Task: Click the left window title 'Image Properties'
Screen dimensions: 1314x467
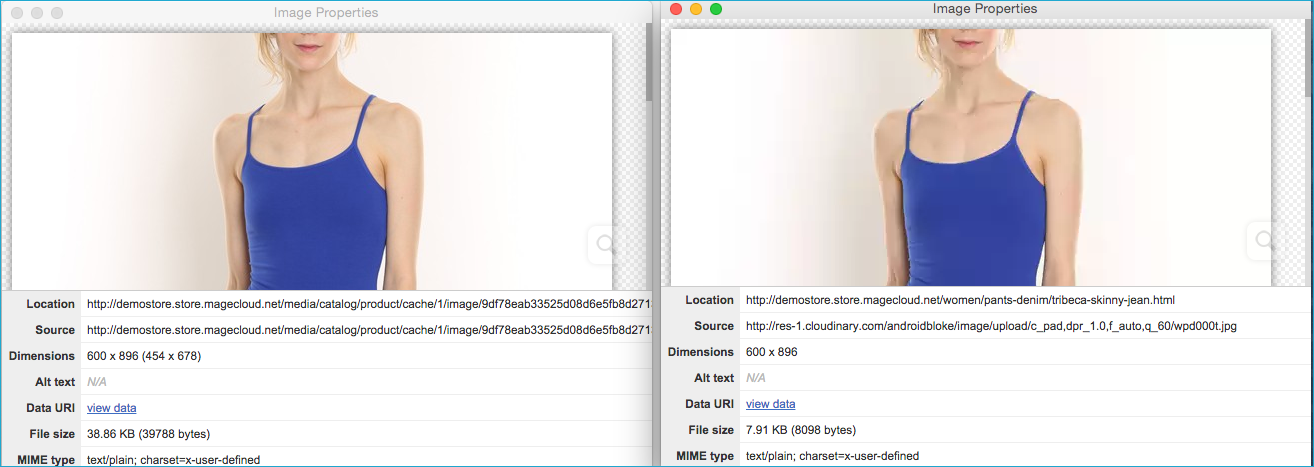Action: tap(326, 13)
